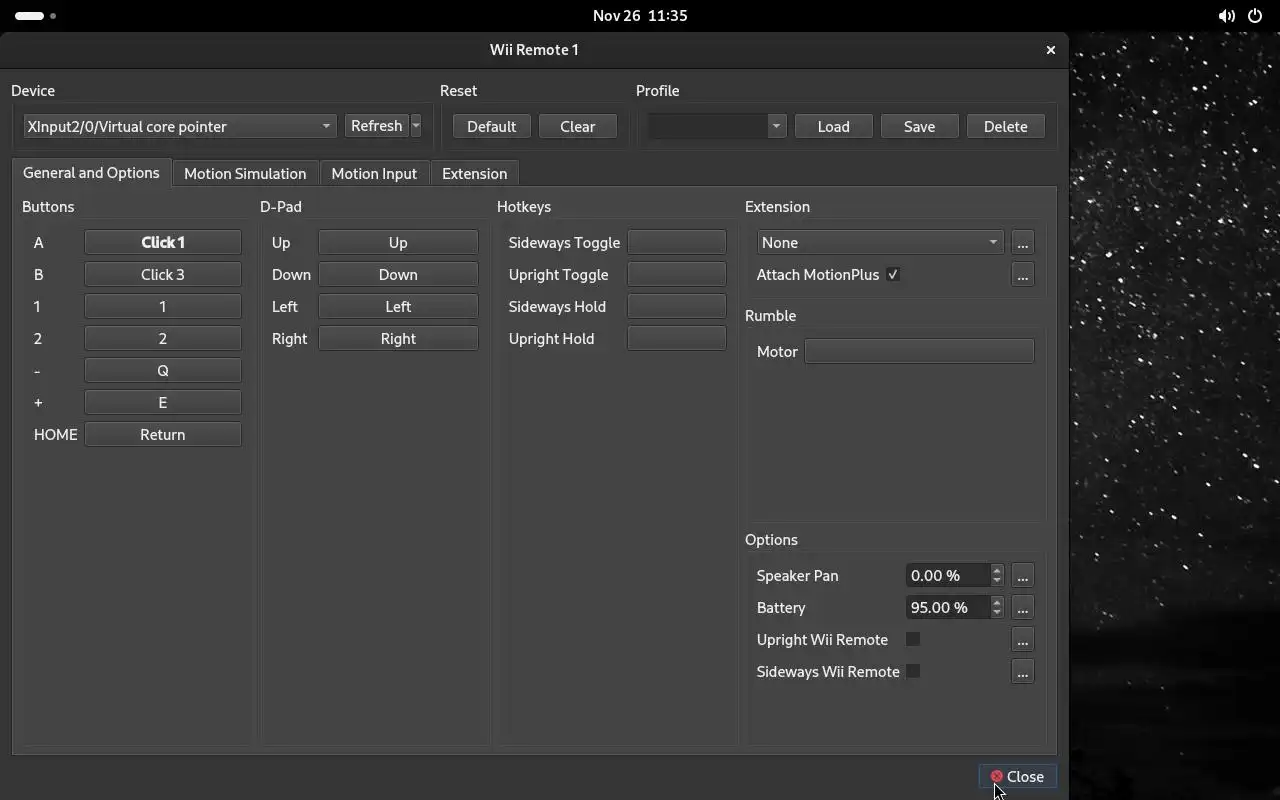Set the Upright Toggle hotkey field
The width and height of the screenshot is (1280, 800).
pyautogui.click(x=677, y=274)
